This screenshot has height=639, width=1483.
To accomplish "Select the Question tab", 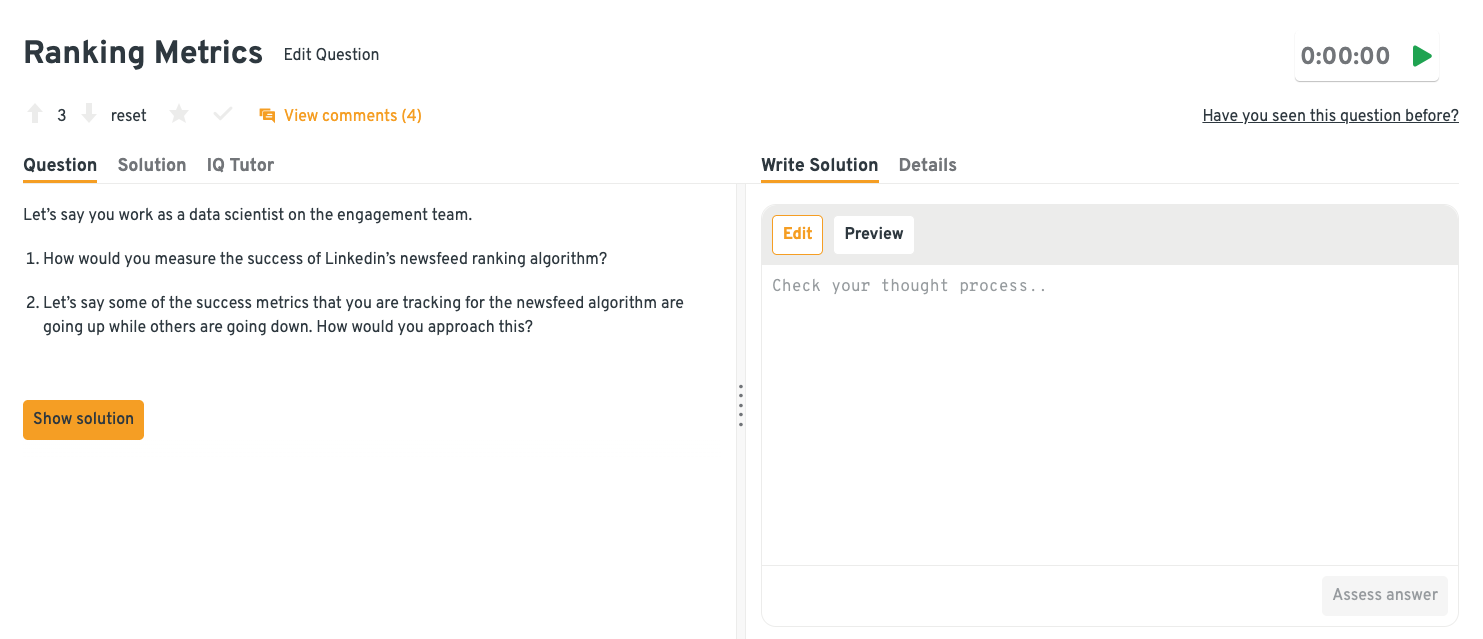I will tap(60, 165).
